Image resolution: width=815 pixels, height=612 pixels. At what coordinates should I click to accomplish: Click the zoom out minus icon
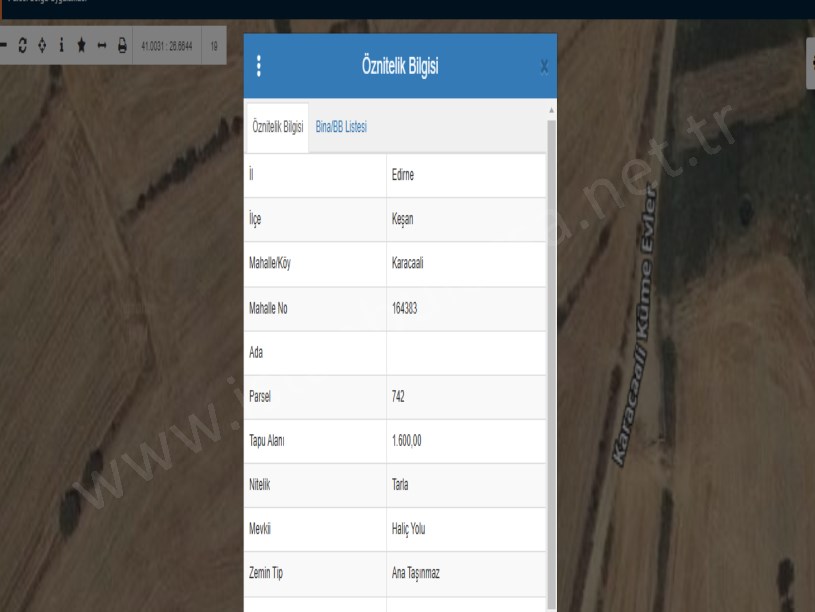point(4,46)
